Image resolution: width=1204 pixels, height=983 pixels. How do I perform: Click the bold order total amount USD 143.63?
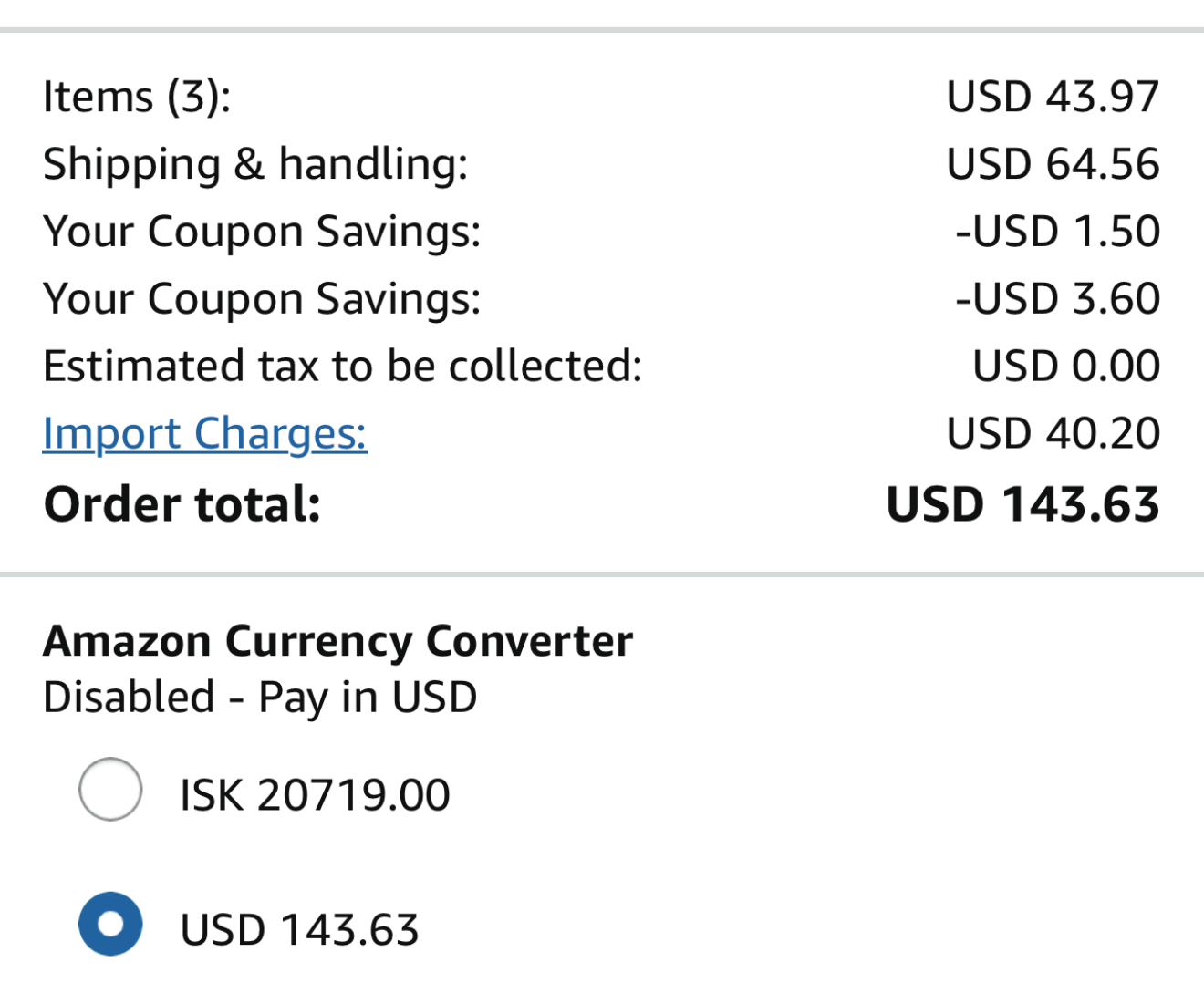coord(1022,504)
